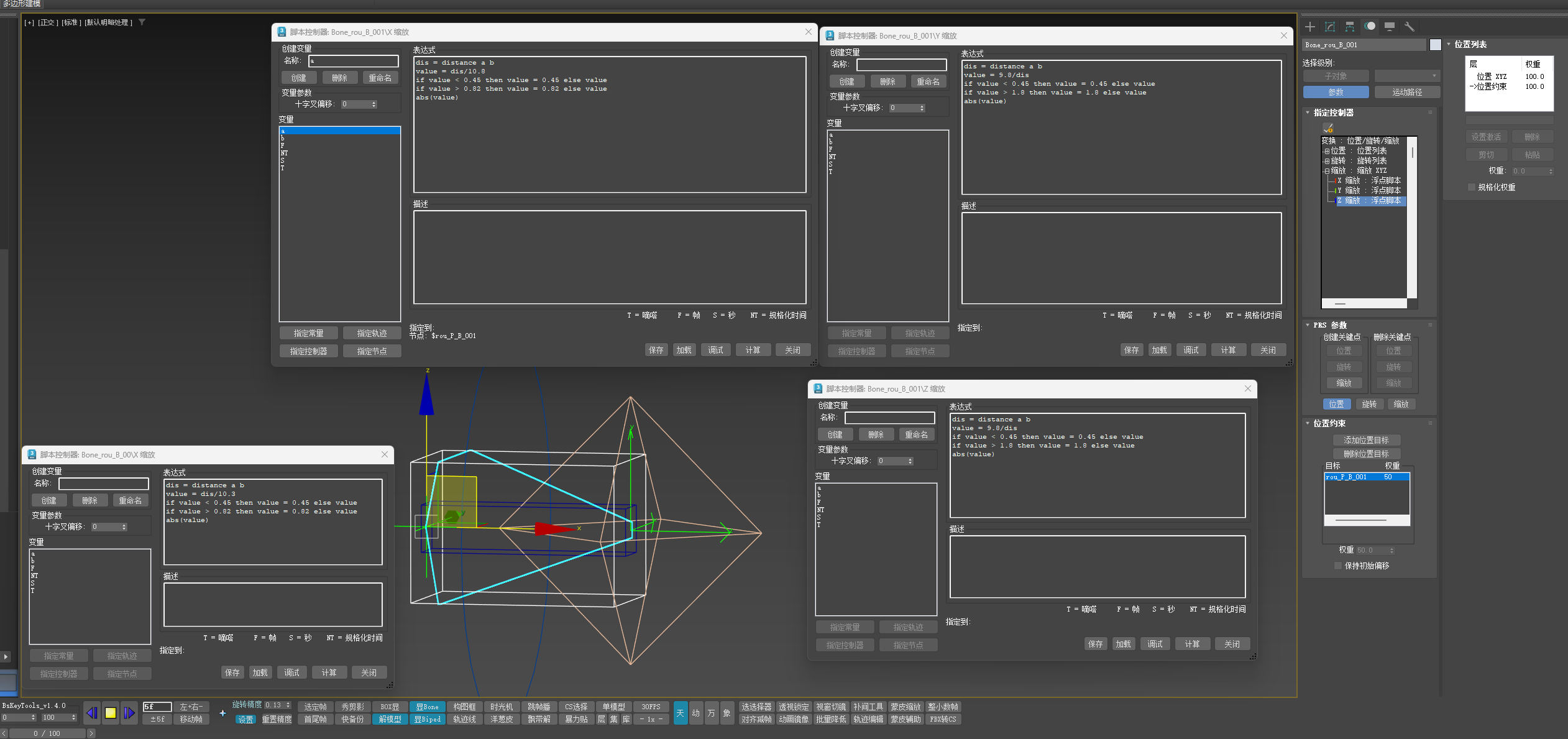Open the Motion command panel tab
Screen dimensions: 1568x739
(1370, 27)
